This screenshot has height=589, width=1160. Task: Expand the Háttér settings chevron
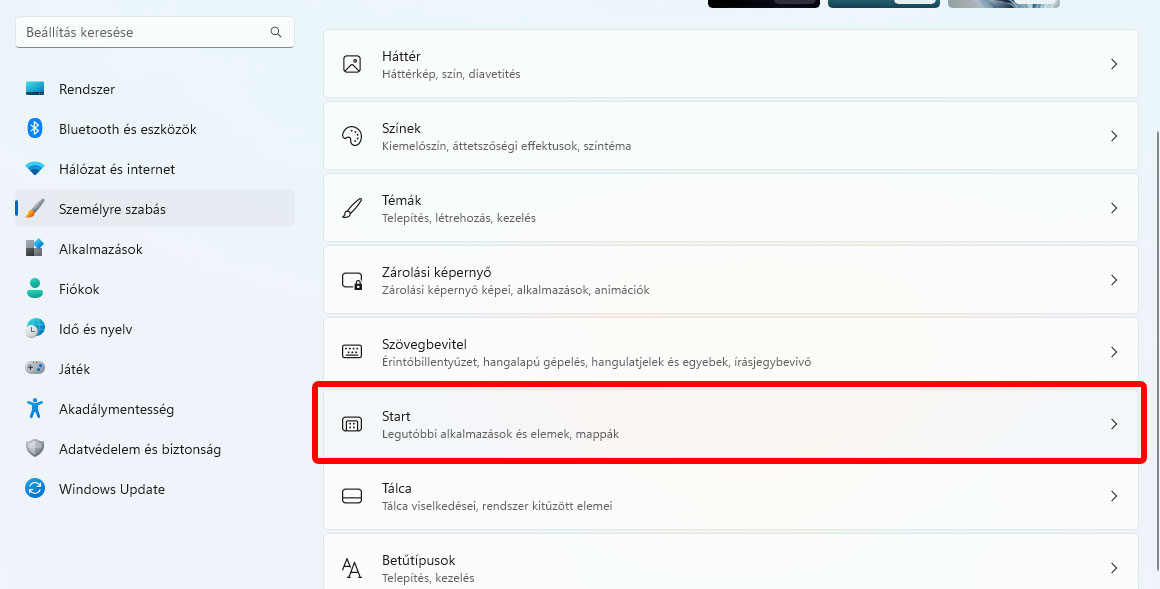[x=1114, y=64]
